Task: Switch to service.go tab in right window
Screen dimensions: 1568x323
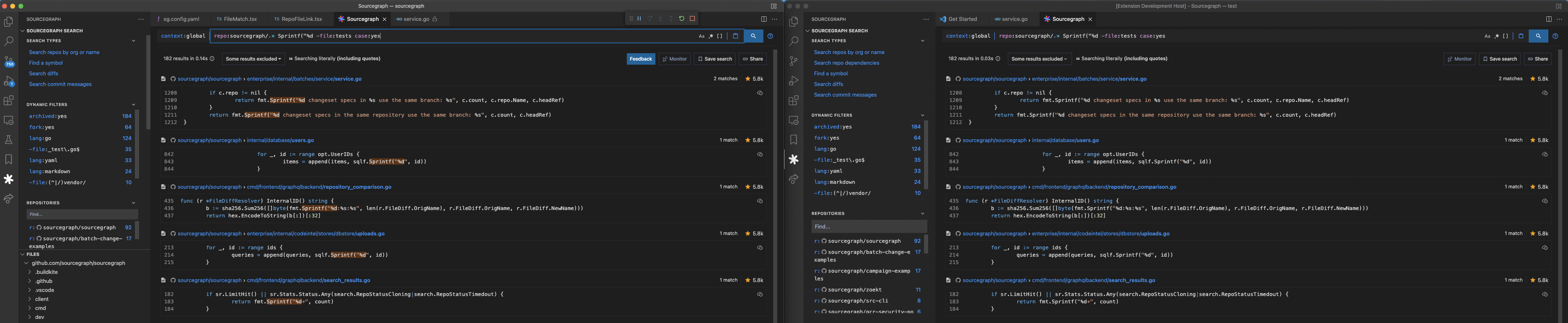Action: 1014,20
